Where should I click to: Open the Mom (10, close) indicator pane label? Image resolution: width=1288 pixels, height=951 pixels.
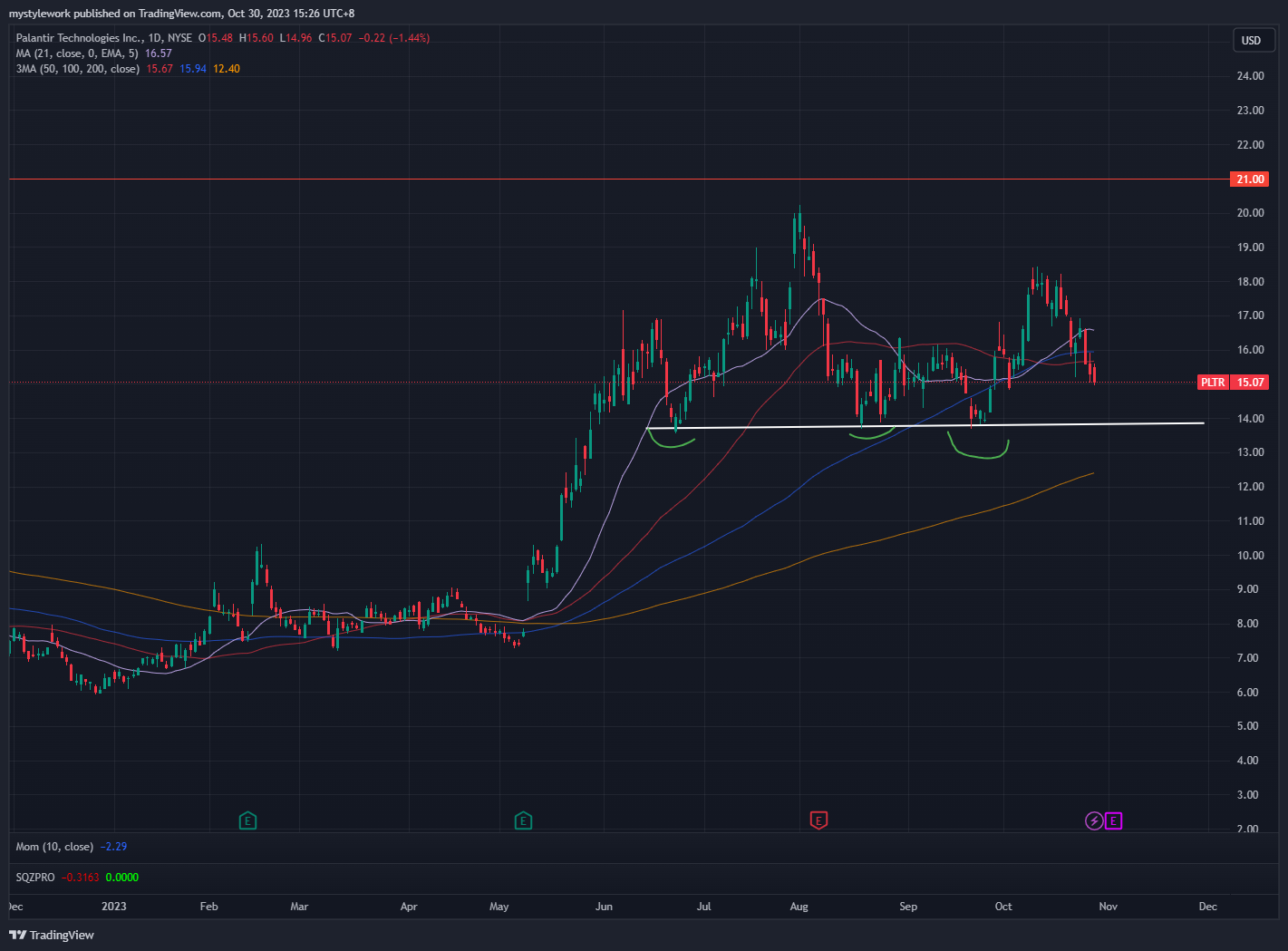[x=54, y=847]
